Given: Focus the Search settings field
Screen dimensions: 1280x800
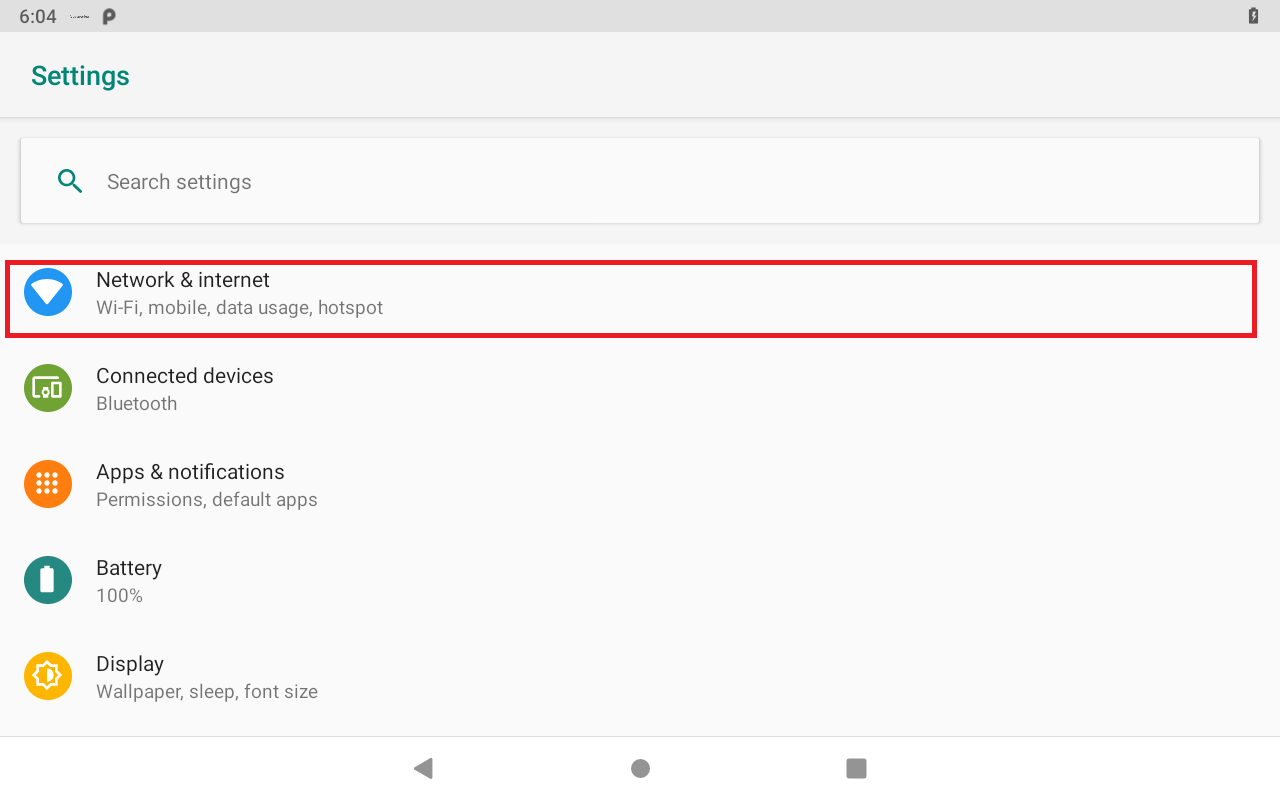Looking at the screenshot, I should [640, 181].
